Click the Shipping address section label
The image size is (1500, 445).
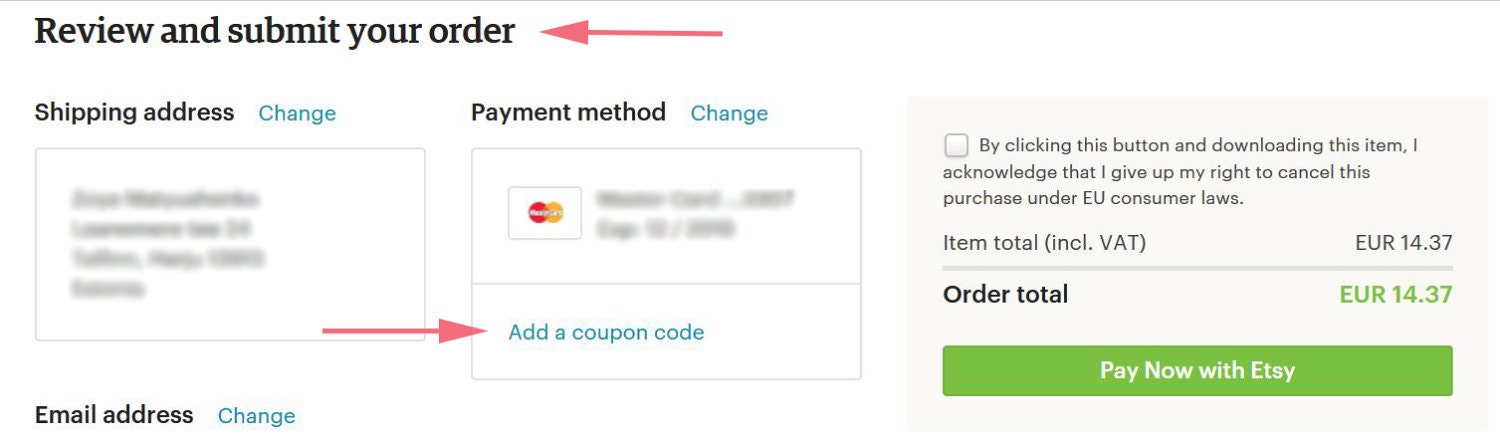134,112
